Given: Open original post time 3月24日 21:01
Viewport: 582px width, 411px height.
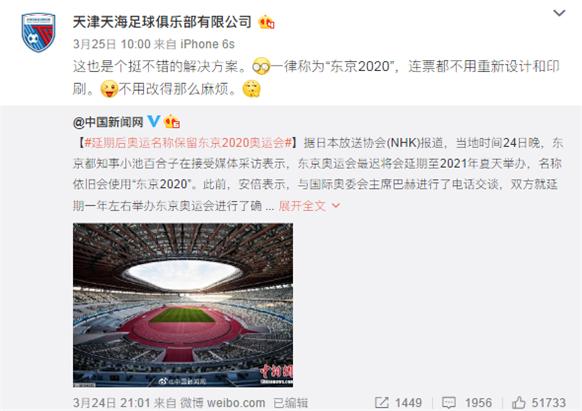Looking at the screenshot, I should 111,403.
